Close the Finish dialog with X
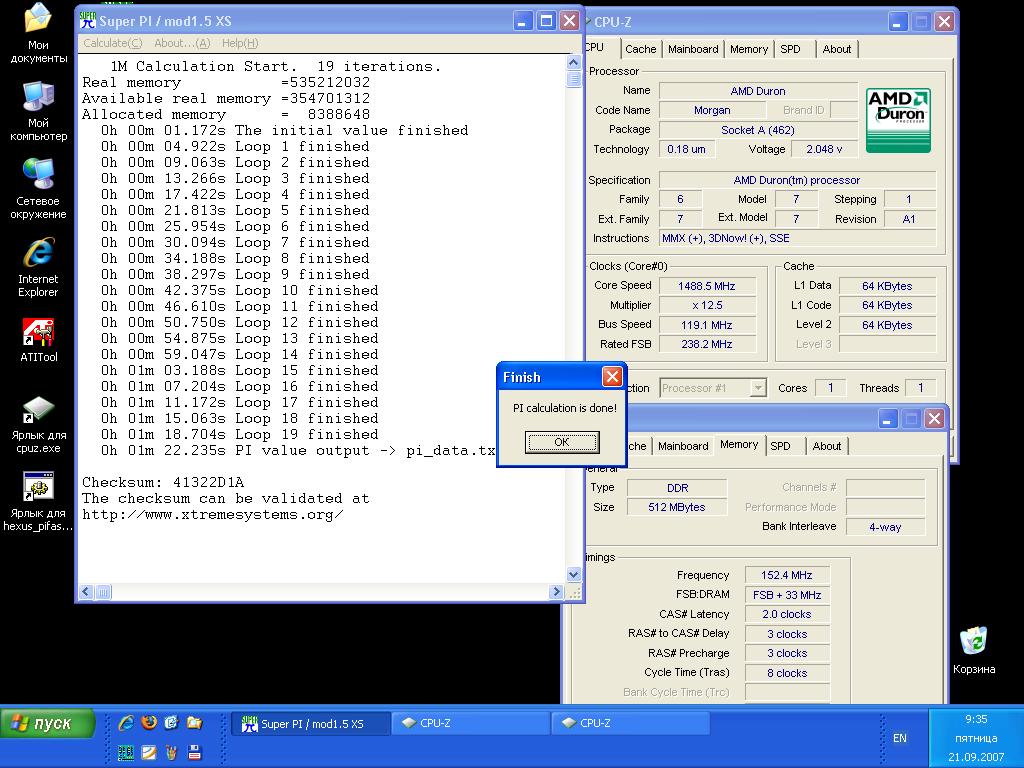 [612, 376]
